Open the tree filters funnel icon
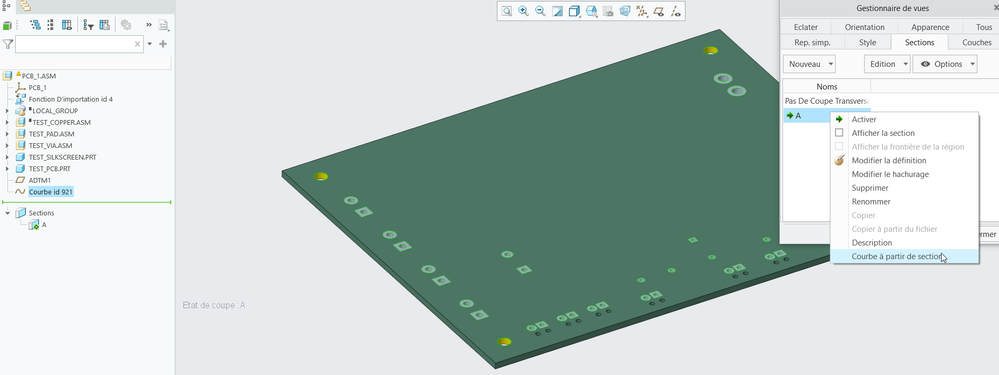 [89, 25]
